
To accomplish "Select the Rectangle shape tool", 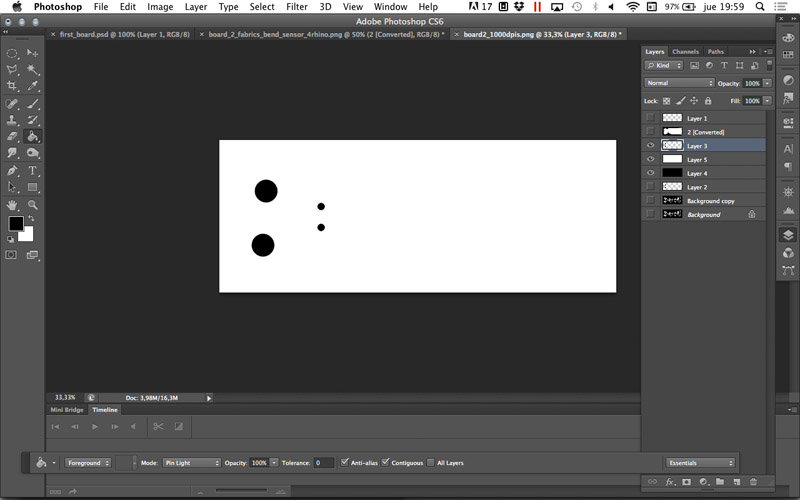I will (33, 187).
